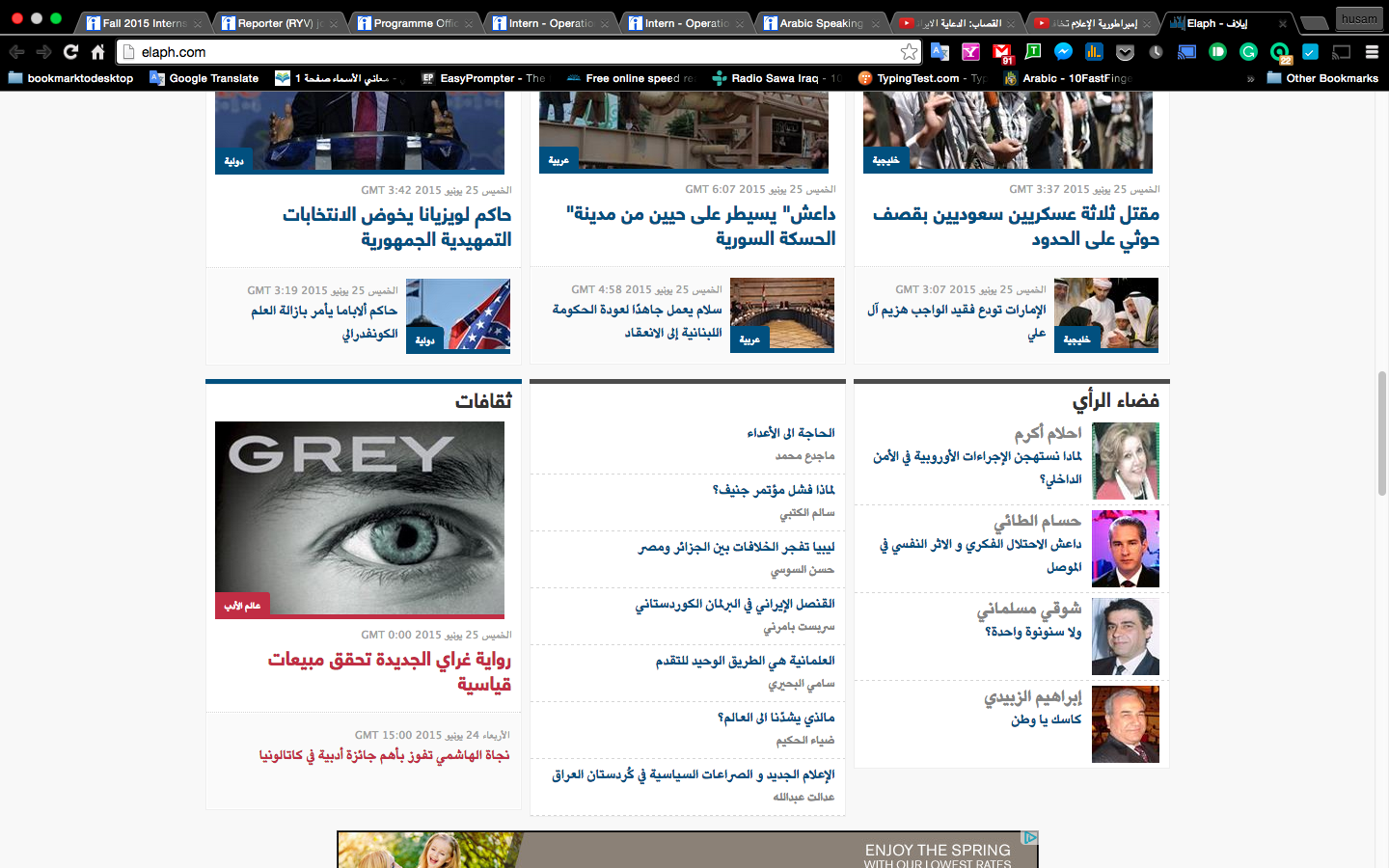Click the Lebanese cabinet meeting room thumbnail
This screenshot has width=1389, height=868.
click(782, 314)
